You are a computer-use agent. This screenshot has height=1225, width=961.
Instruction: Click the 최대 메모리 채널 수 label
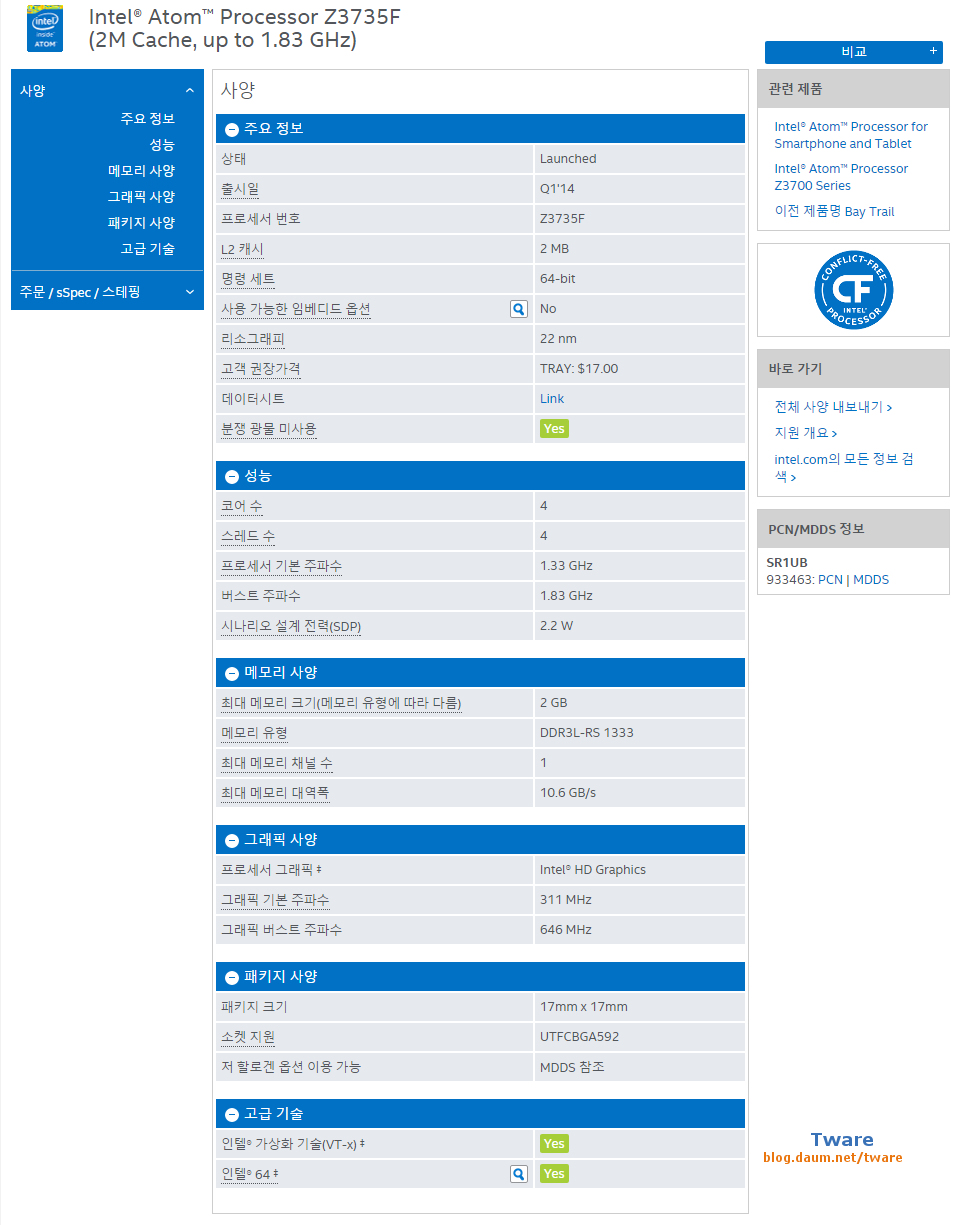point(277,763)
